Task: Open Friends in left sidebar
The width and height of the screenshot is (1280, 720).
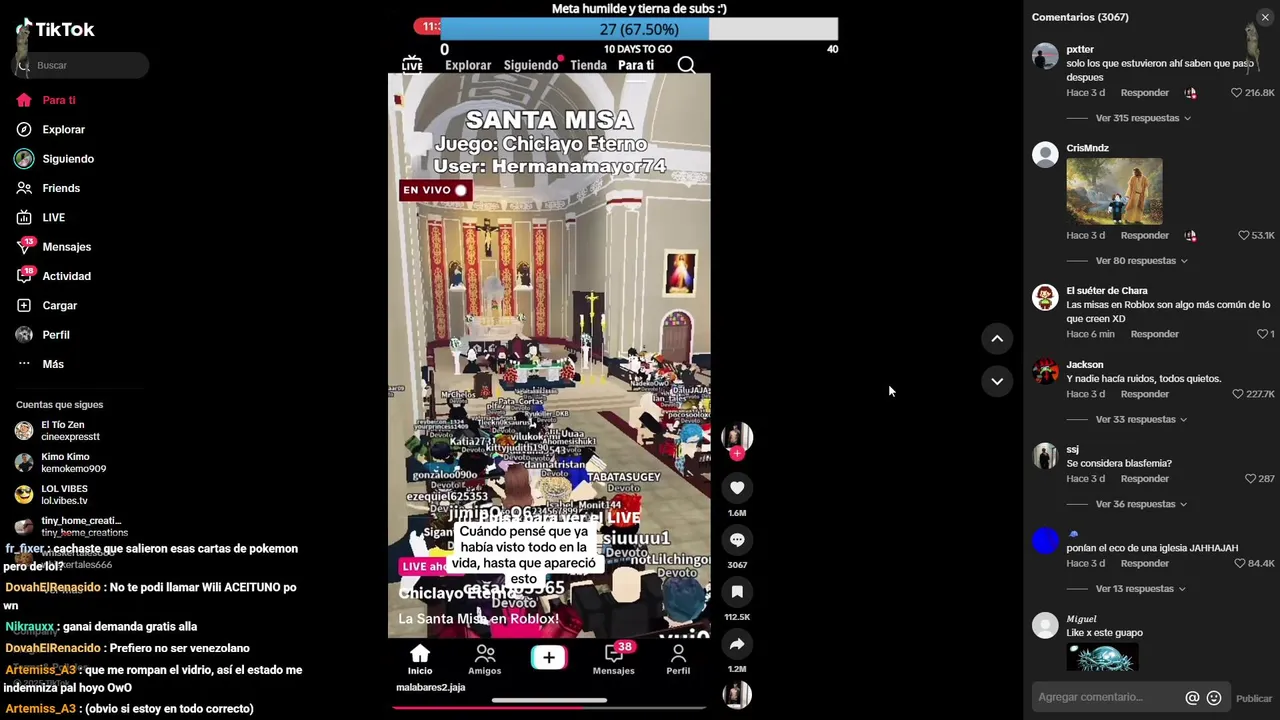Action: [x=61, y=188]
